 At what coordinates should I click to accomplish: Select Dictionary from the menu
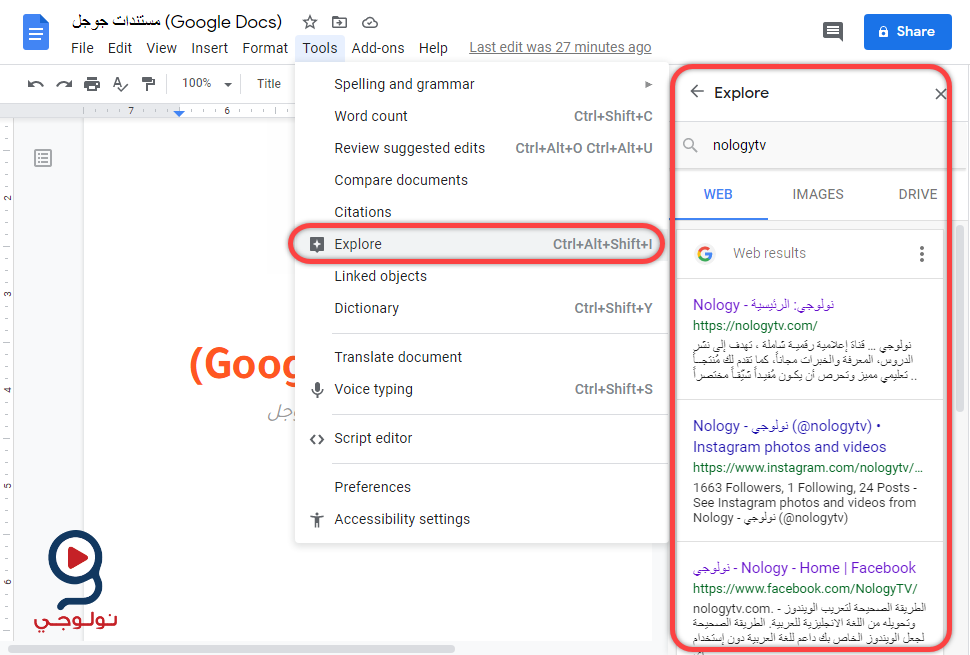tap(481, 308)
